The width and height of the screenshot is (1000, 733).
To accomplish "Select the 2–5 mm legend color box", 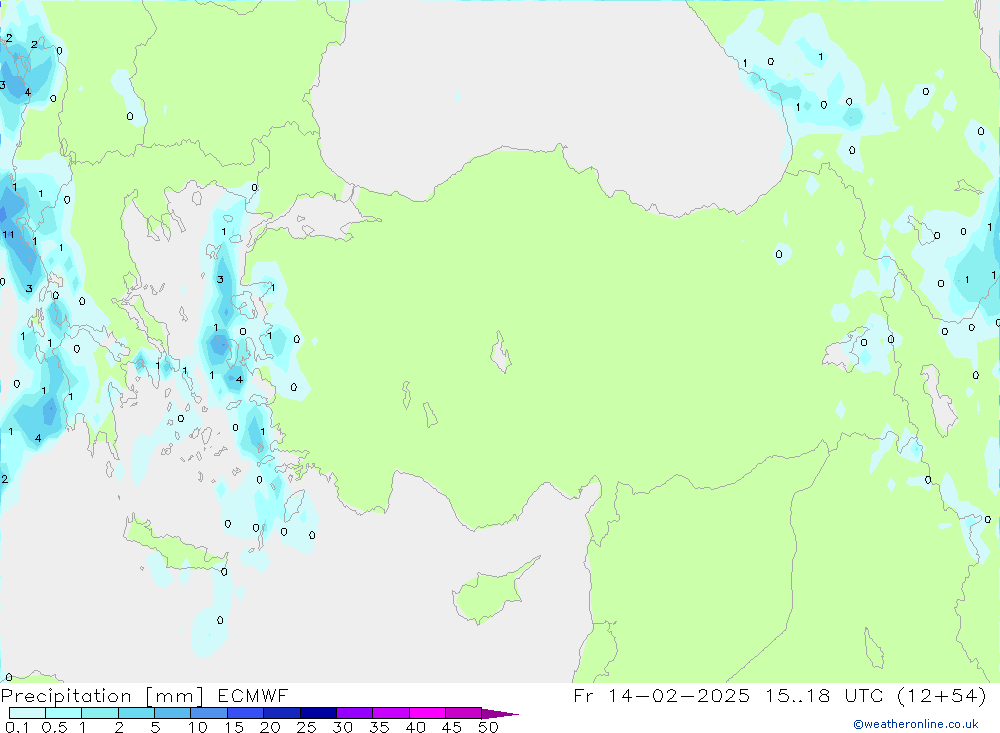I will pyautogui.click(x=136, y=713).
